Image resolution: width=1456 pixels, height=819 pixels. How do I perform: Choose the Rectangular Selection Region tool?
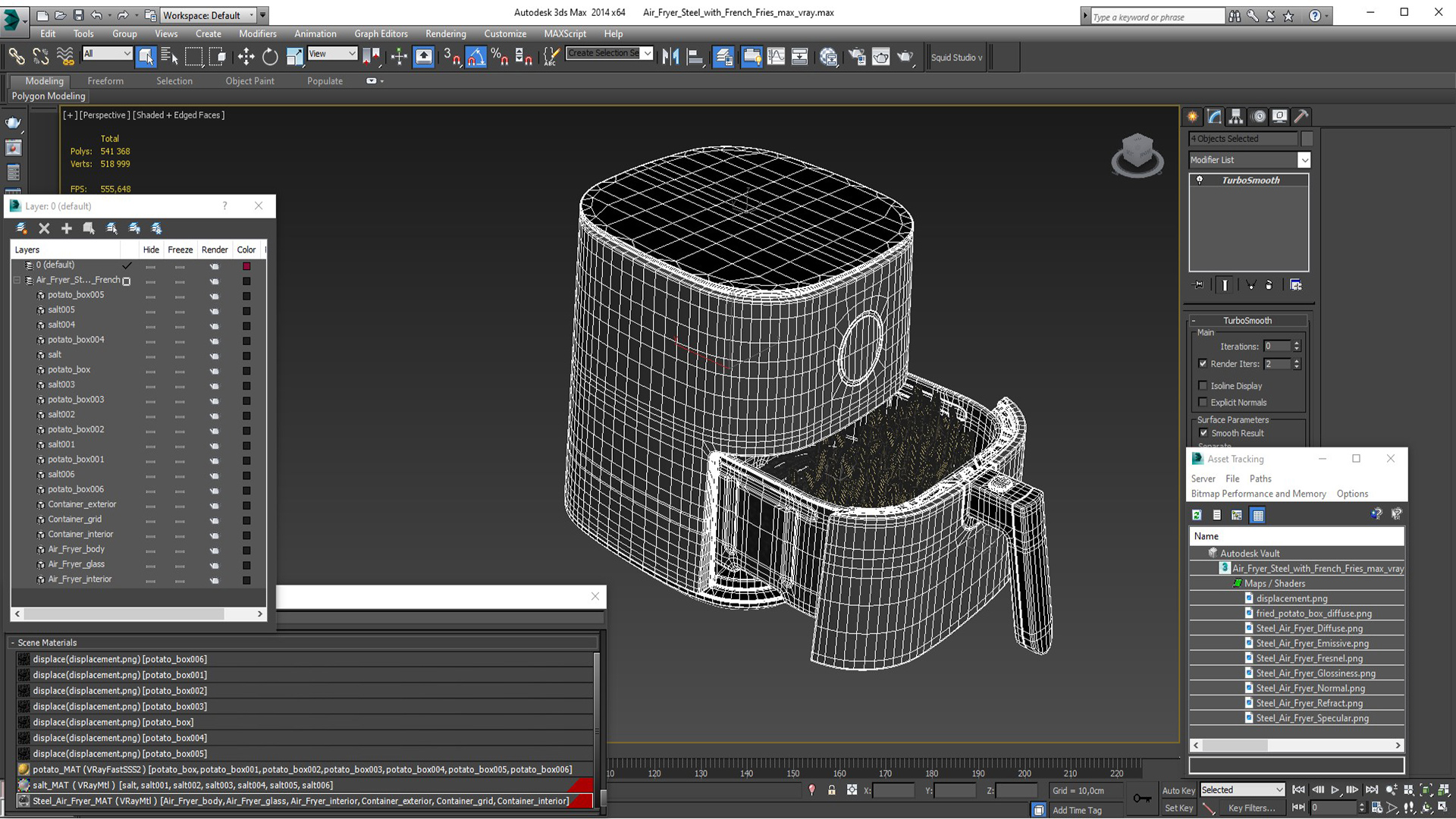click(194, 56)
